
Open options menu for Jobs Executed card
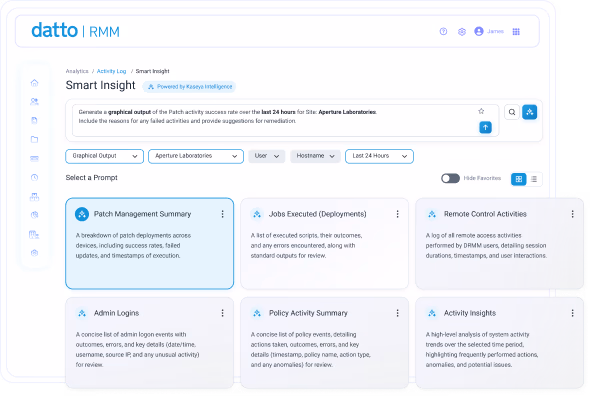(x=397, y=214)
